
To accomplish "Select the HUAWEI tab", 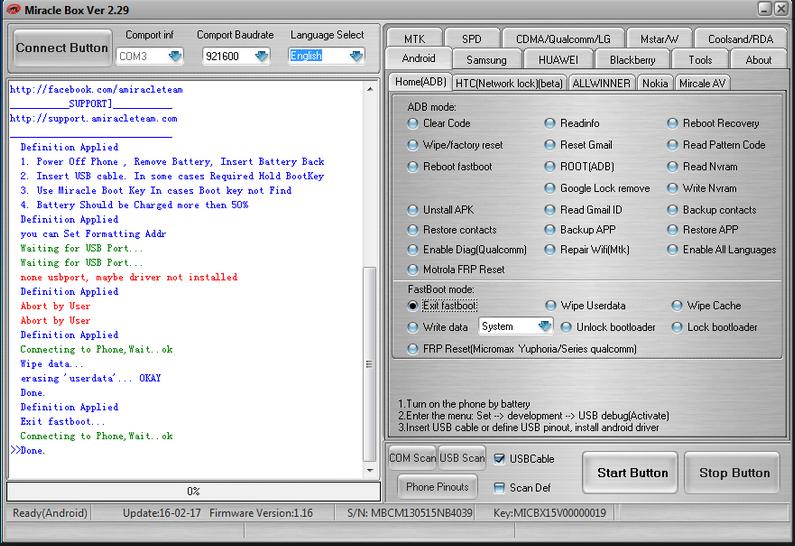I will [558, 60].
